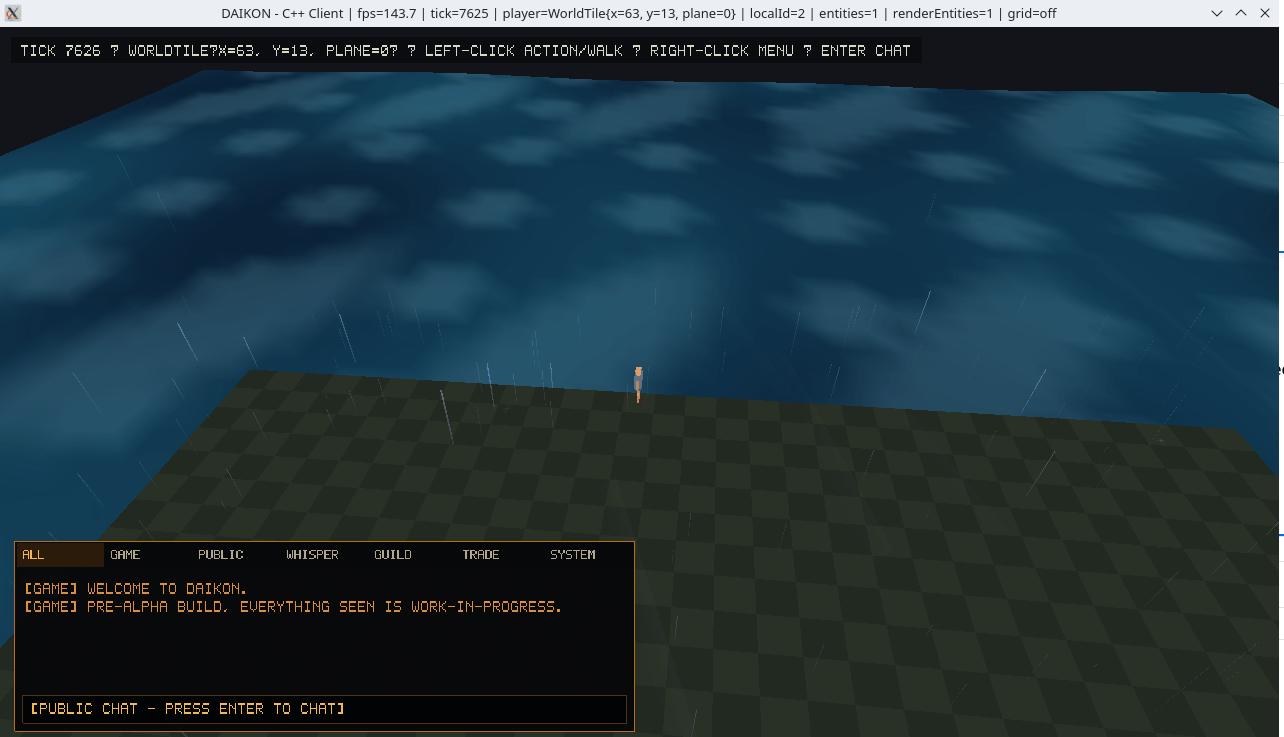Select the player character on the shoreline
The image size is (1284, 737).
[x=638, y=384]
